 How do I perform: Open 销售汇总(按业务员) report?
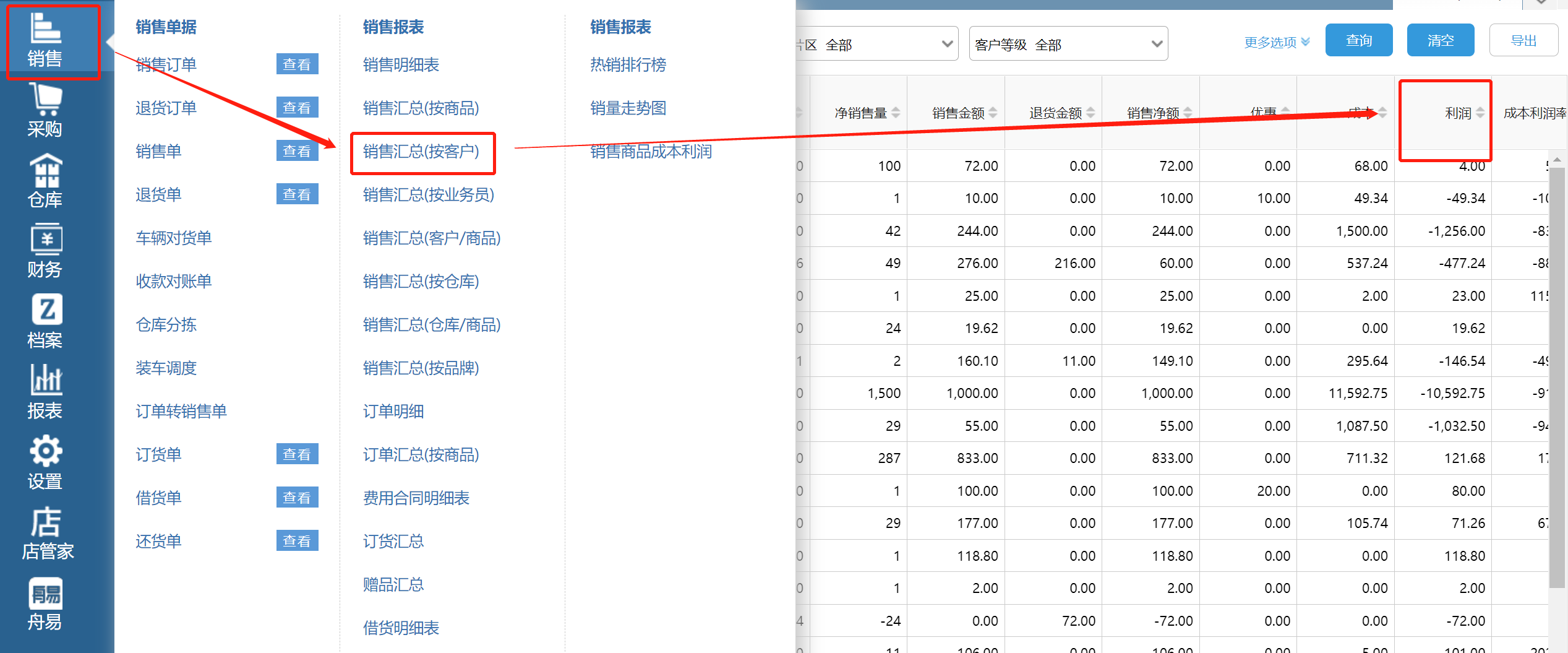point(429,194)
